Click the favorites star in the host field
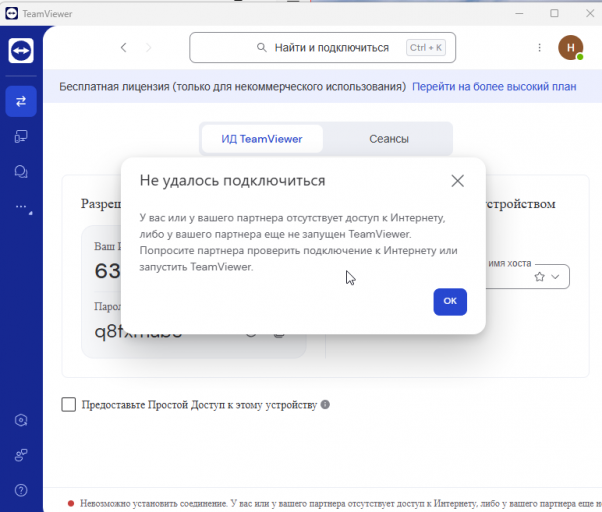The width and height of the screenshot is (602, 512). click(x=539, y=277)
